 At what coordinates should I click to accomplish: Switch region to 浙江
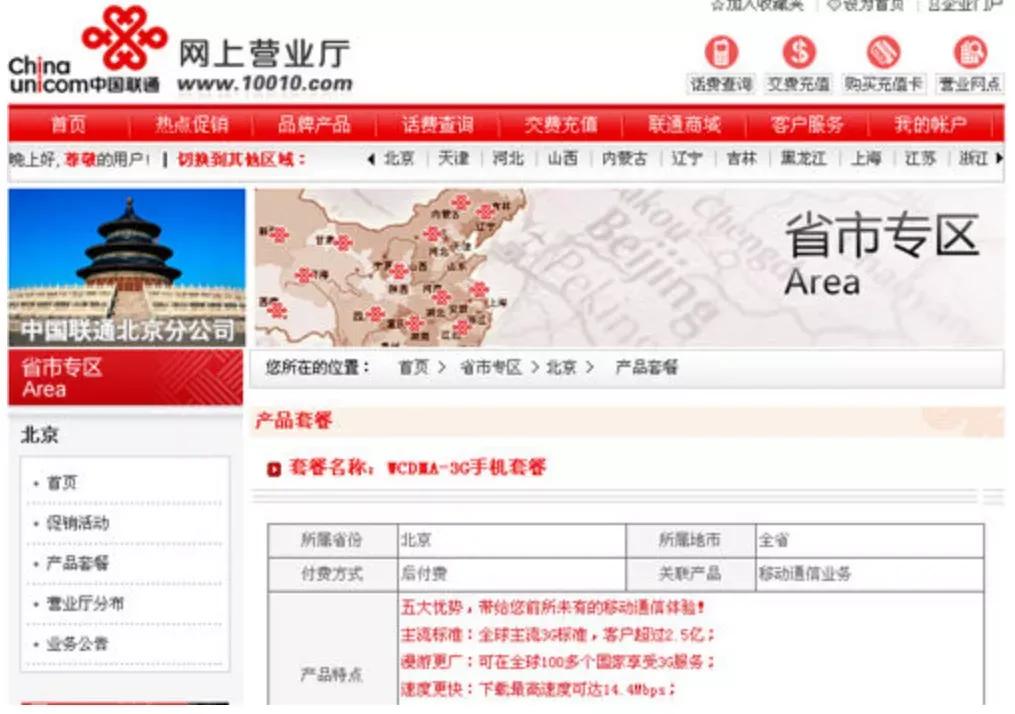[x=974, y=159]
